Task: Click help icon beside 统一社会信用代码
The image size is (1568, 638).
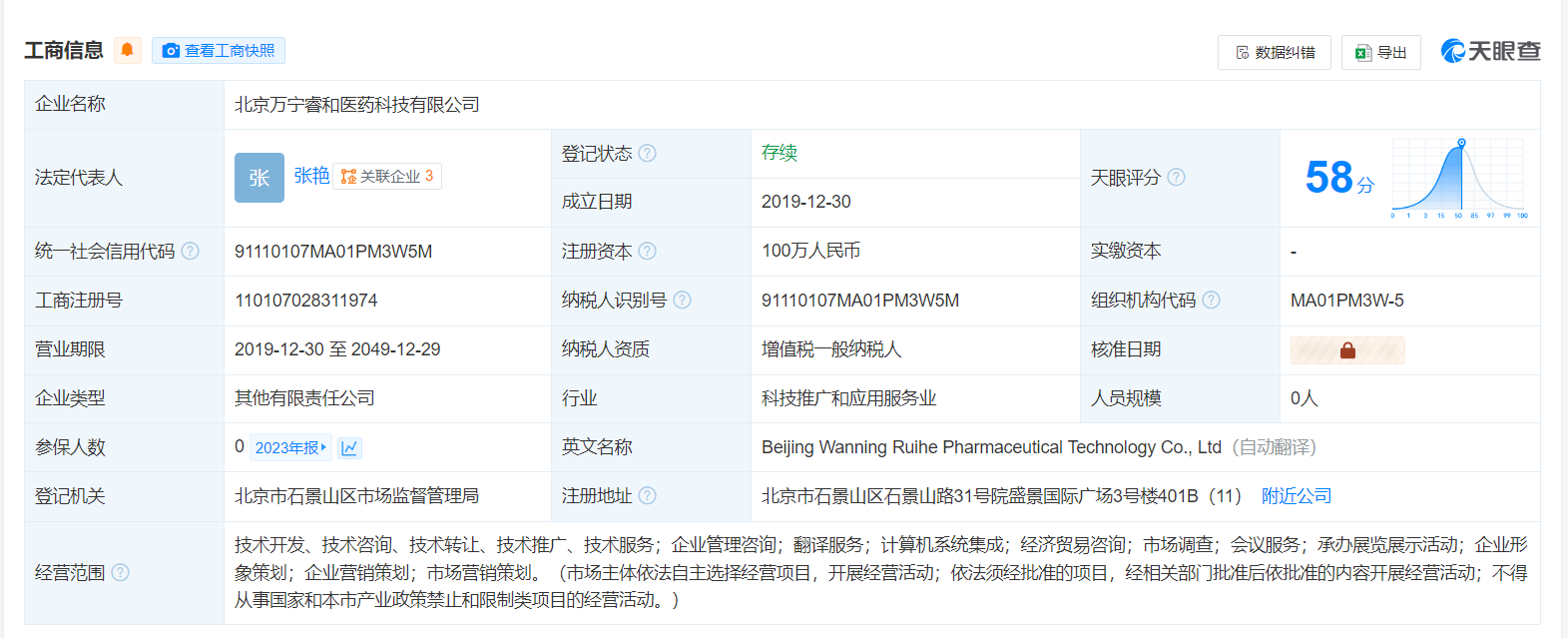Action: click(191, 251)
